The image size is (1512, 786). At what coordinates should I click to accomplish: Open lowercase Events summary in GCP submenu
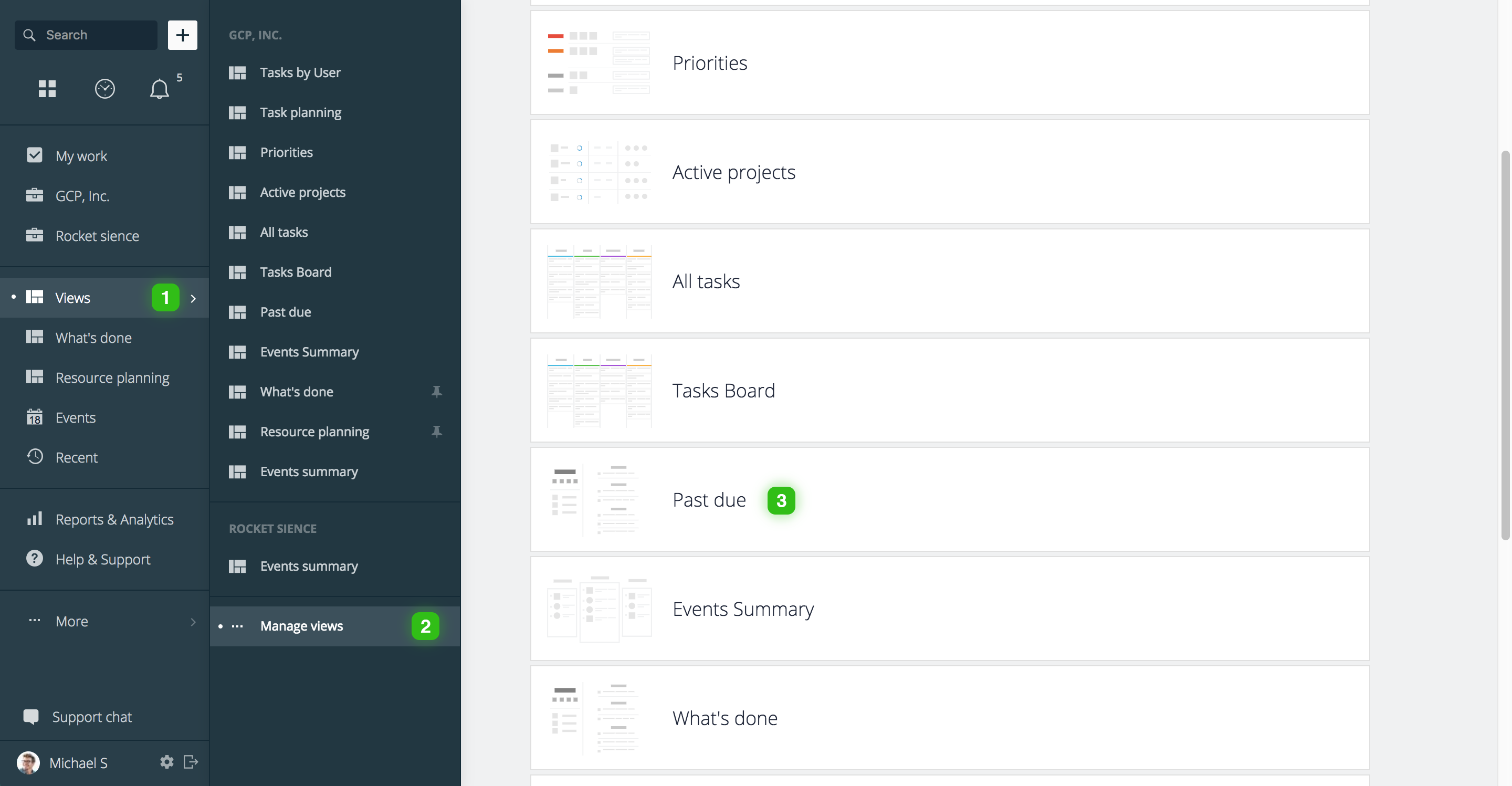coord(334,472)
